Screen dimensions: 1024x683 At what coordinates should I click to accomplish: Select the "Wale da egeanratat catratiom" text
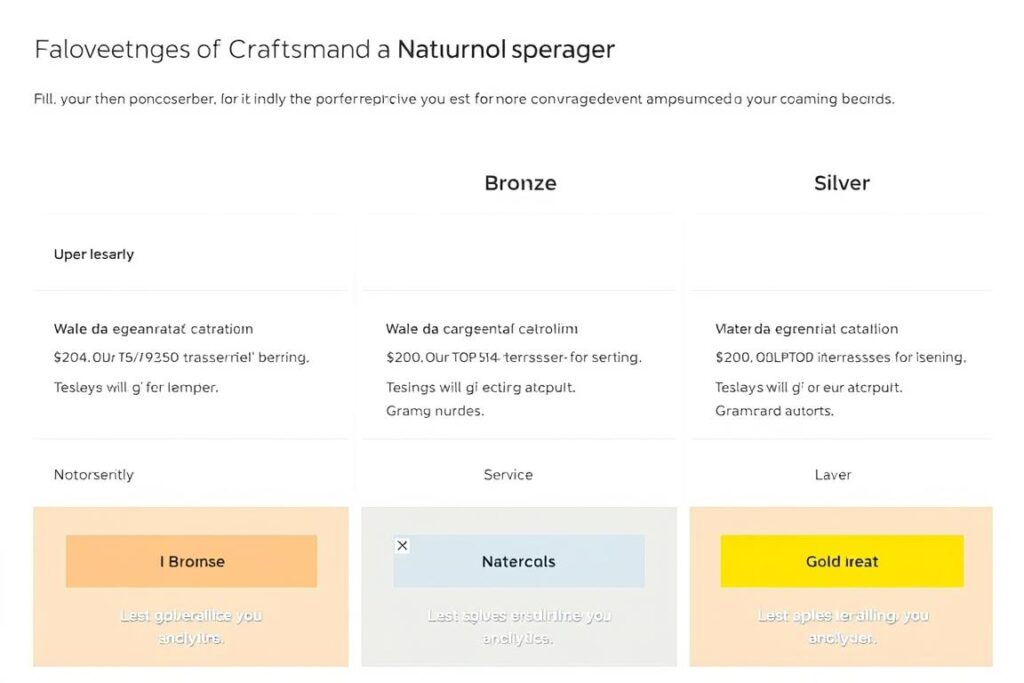click(x=153, y=328)
